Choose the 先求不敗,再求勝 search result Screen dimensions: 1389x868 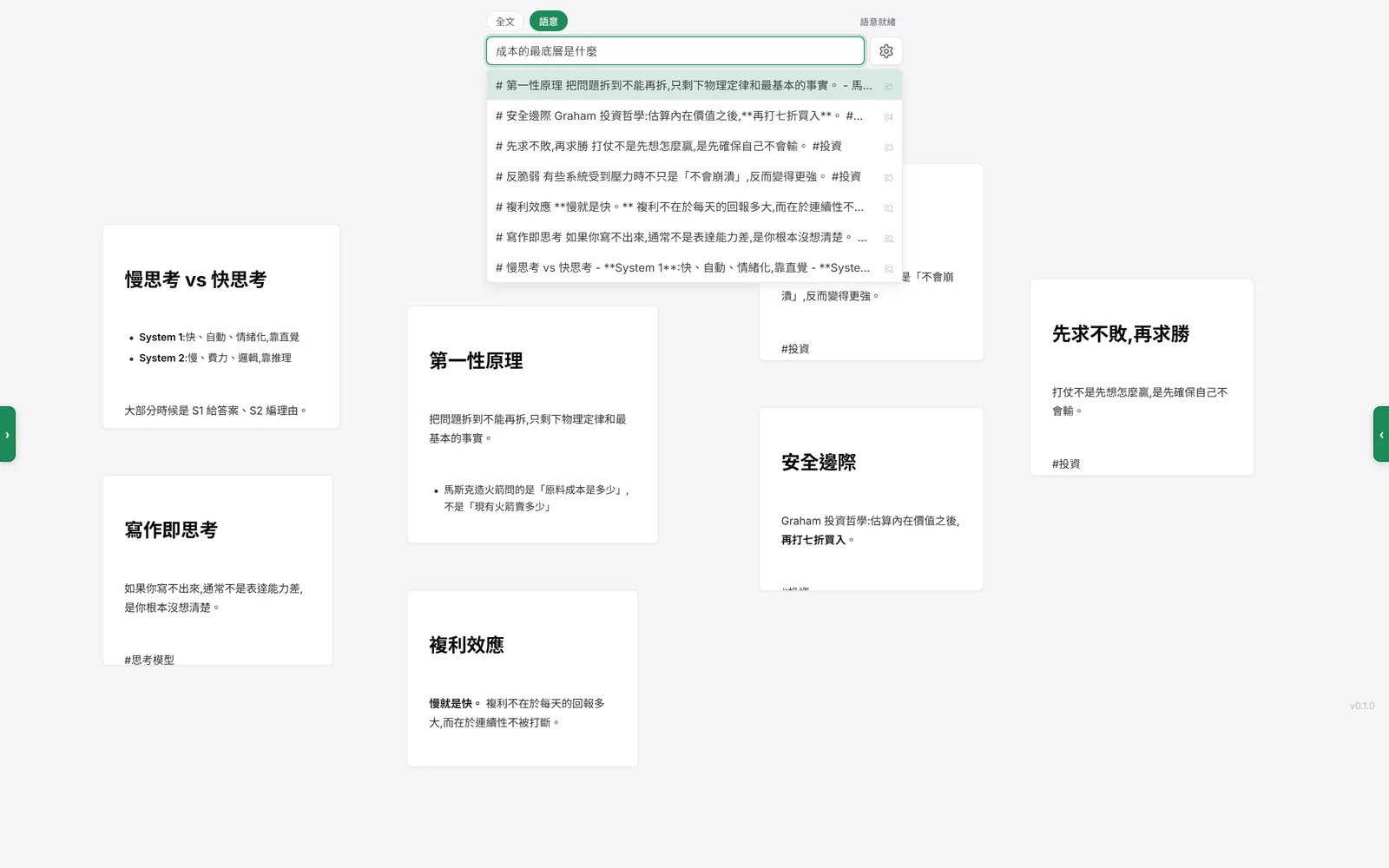pyautogui.click(x=694, y=146)
